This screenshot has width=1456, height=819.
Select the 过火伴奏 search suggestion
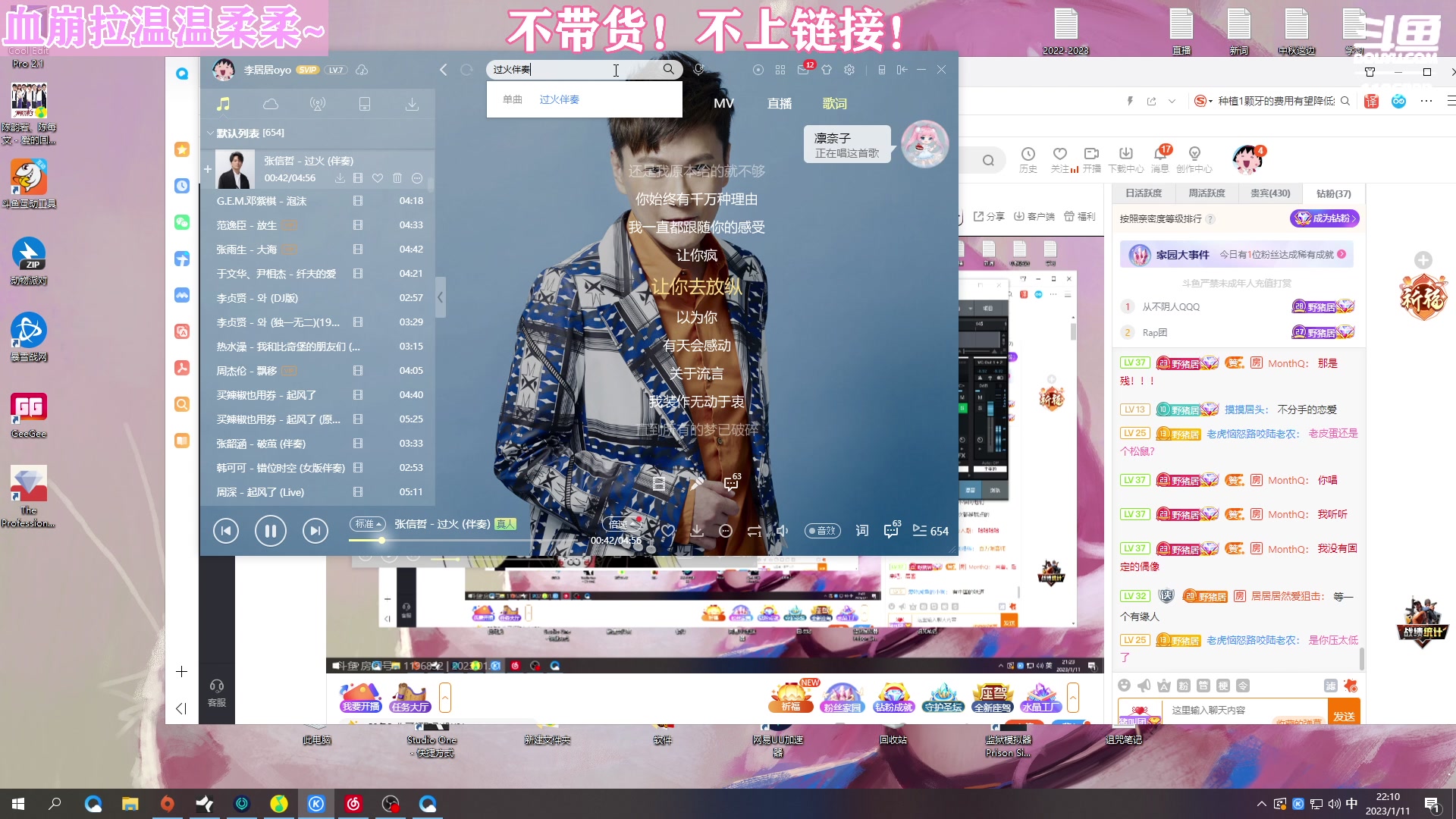click(560, 99)
